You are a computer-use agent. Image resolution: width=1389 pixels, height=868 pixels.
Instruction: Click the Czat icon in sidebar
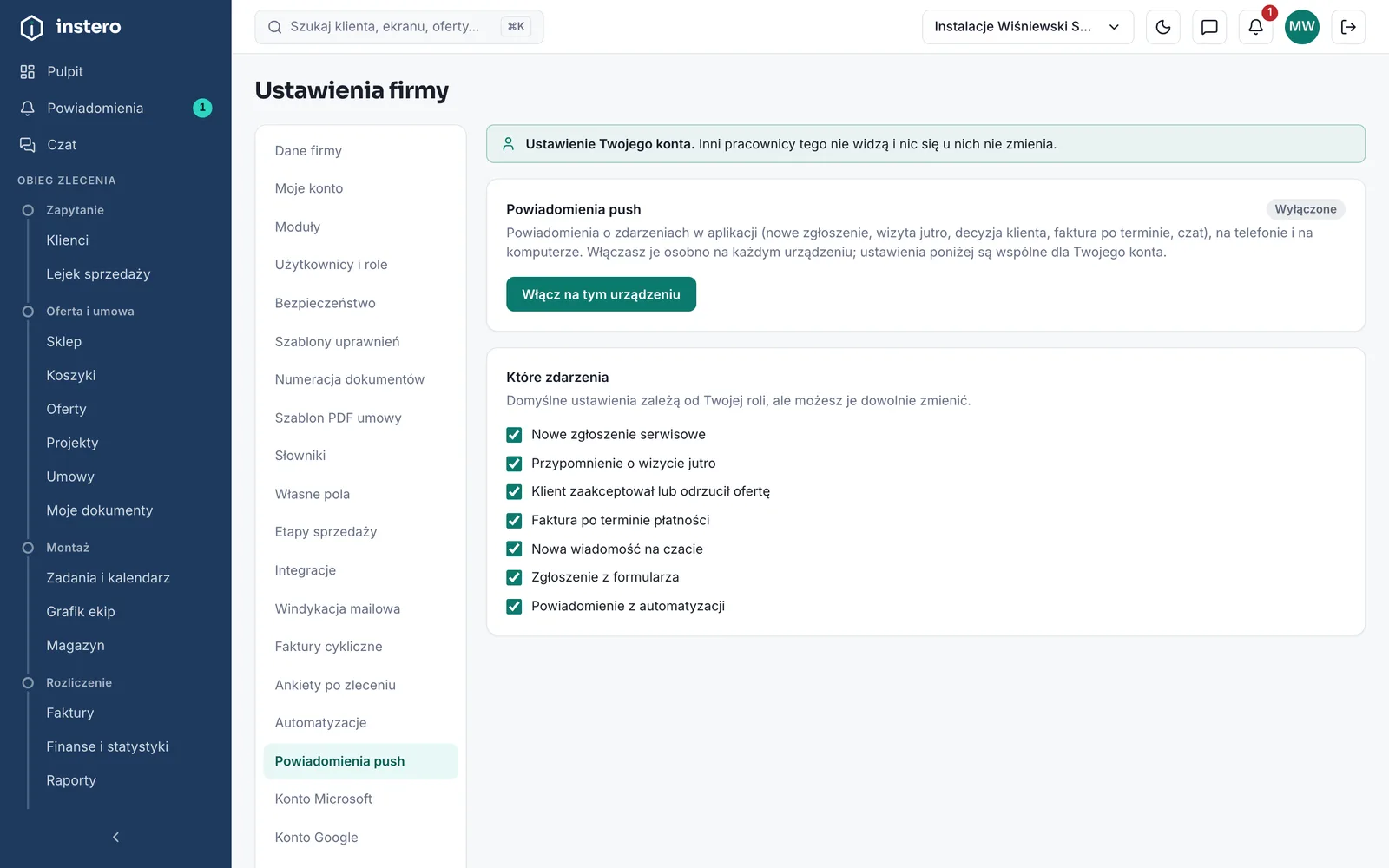coord(28,144)
